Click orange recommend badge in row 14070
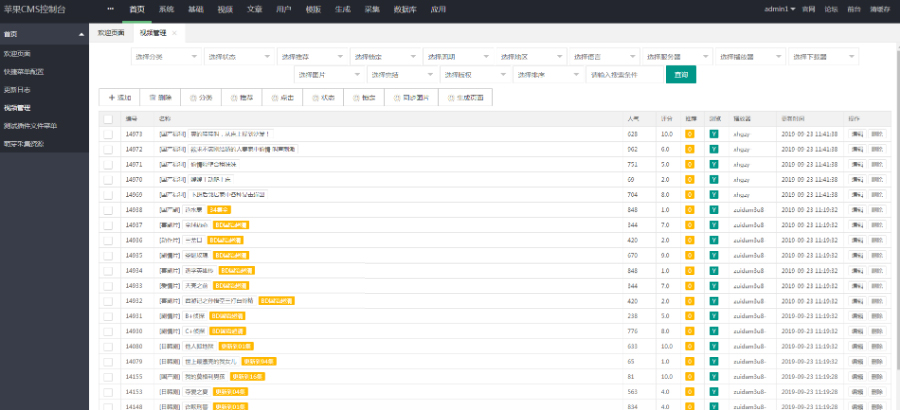 pos(689,179)
